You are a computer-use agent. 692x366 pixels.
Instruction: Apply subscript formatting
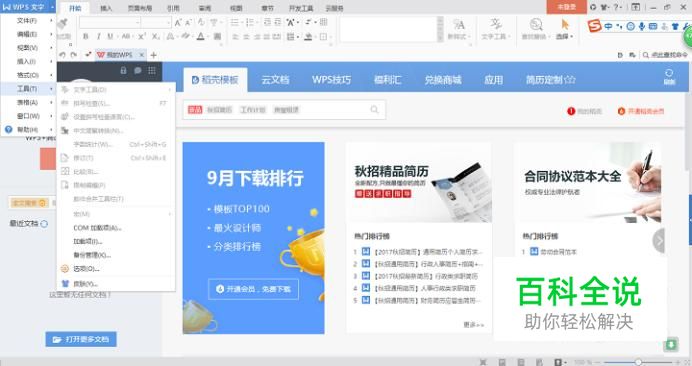(155, 37)
